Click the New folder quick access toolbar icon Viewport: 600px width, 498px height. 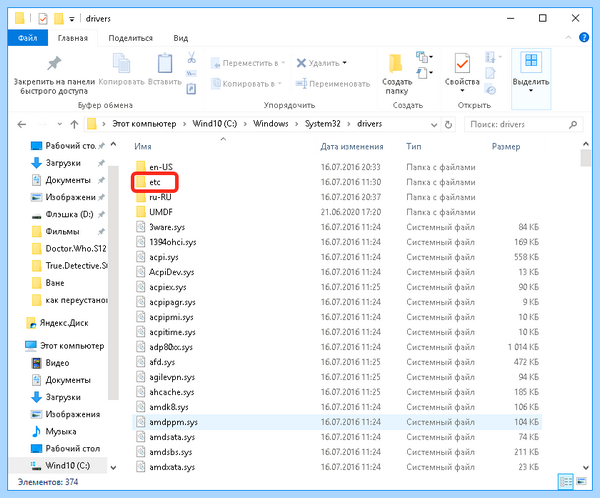tap(59, 18)
